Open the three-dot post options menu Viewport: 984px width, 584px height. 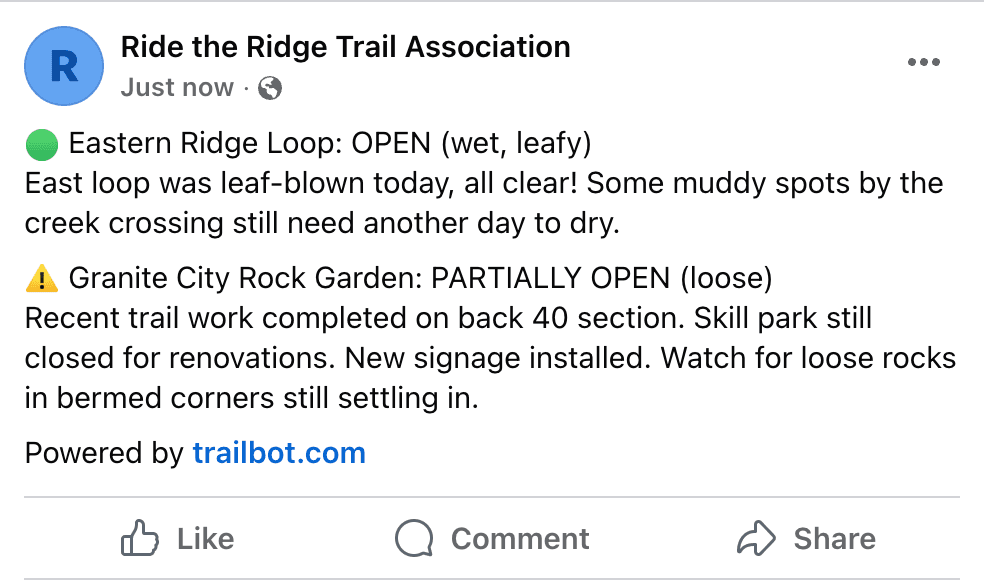pyautogui.click(x=923, y=63)
